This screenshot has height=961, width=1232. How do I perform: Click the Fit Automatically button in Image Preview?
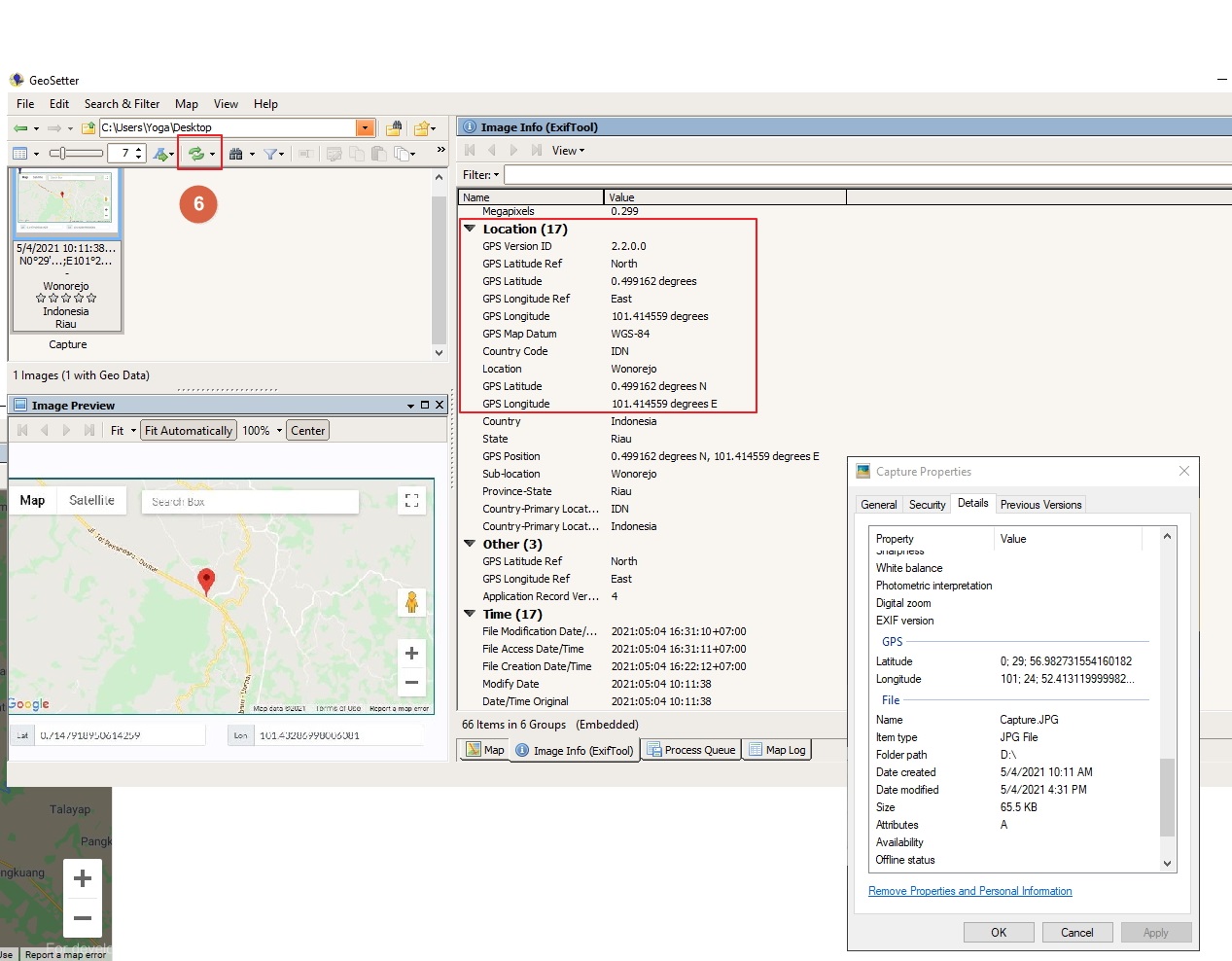(x=188, y=429)
